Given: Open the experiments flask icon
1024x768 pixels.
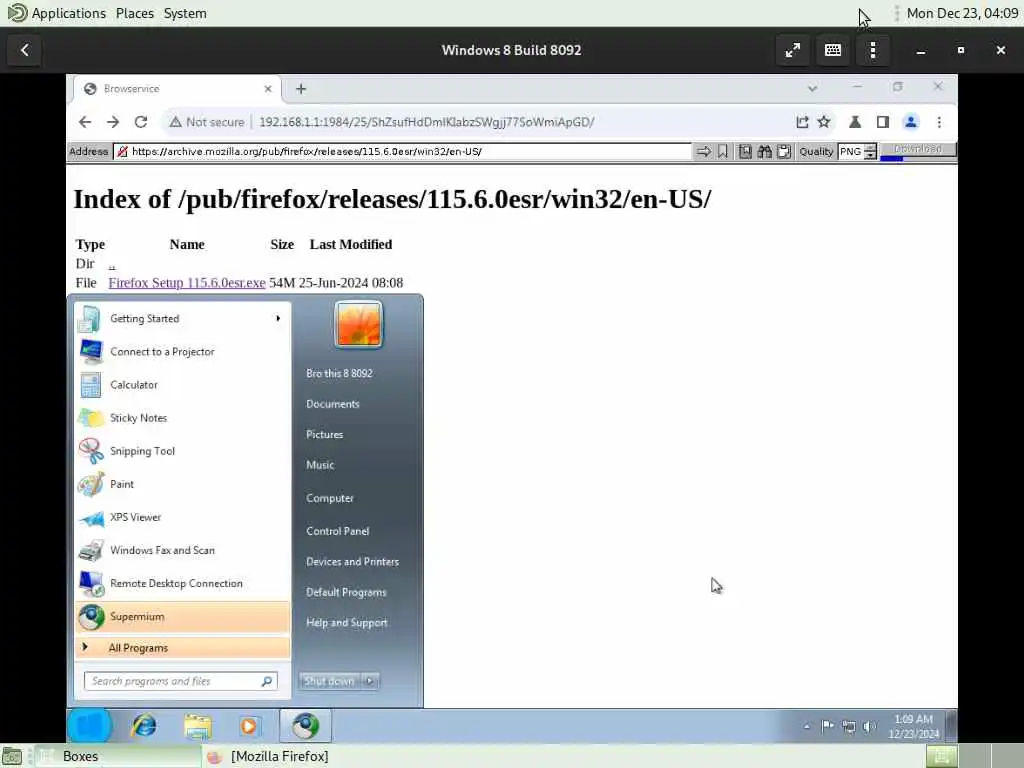Looking at the screenshot, I should 854,122.
